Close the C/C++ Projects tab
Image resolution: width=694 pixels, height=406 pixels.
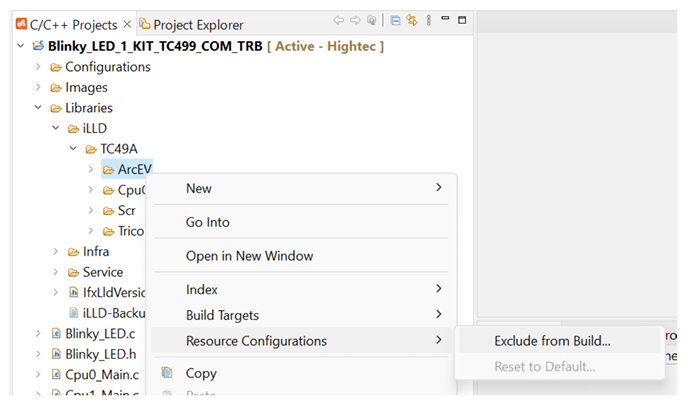(127, 24)
